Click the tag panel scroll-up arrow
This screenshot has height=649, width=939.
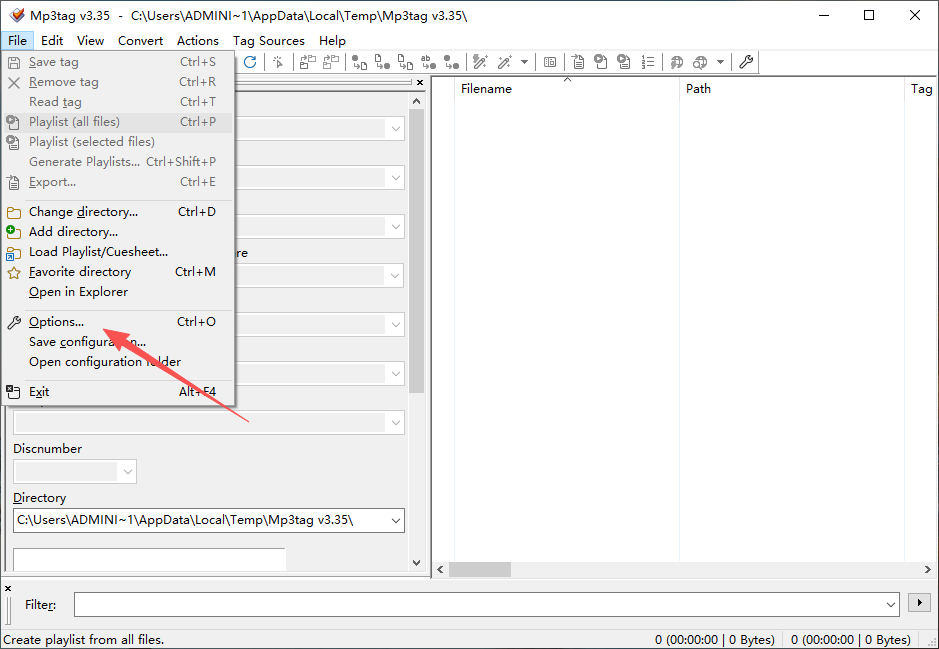coord(417,102)
